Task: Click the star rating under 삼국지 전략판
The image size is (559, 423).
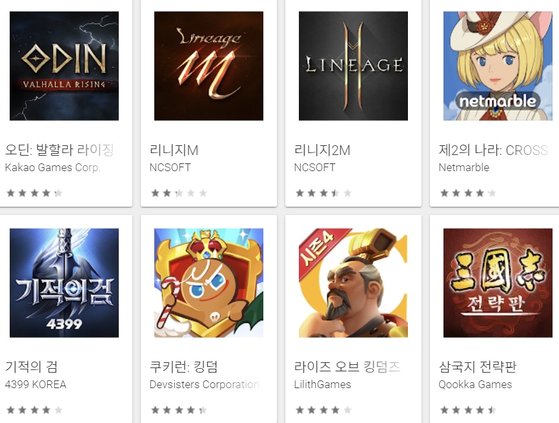Action: click(x=468, y=410)
